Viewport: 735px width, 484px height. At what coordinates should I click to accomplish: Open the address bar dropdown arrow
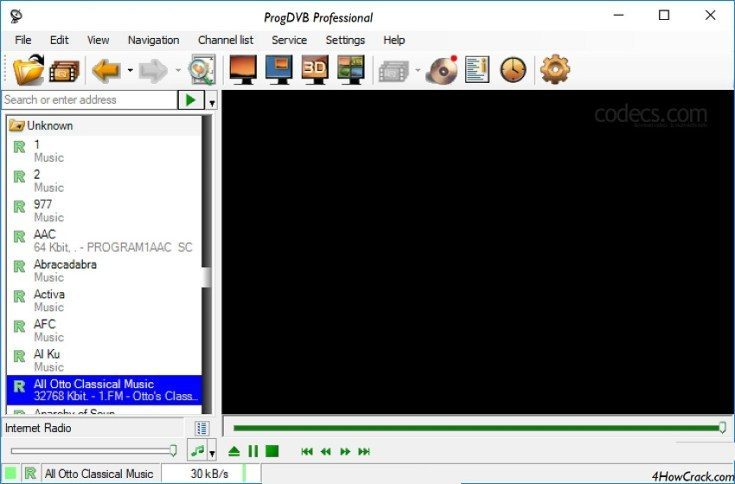[212, 101]
